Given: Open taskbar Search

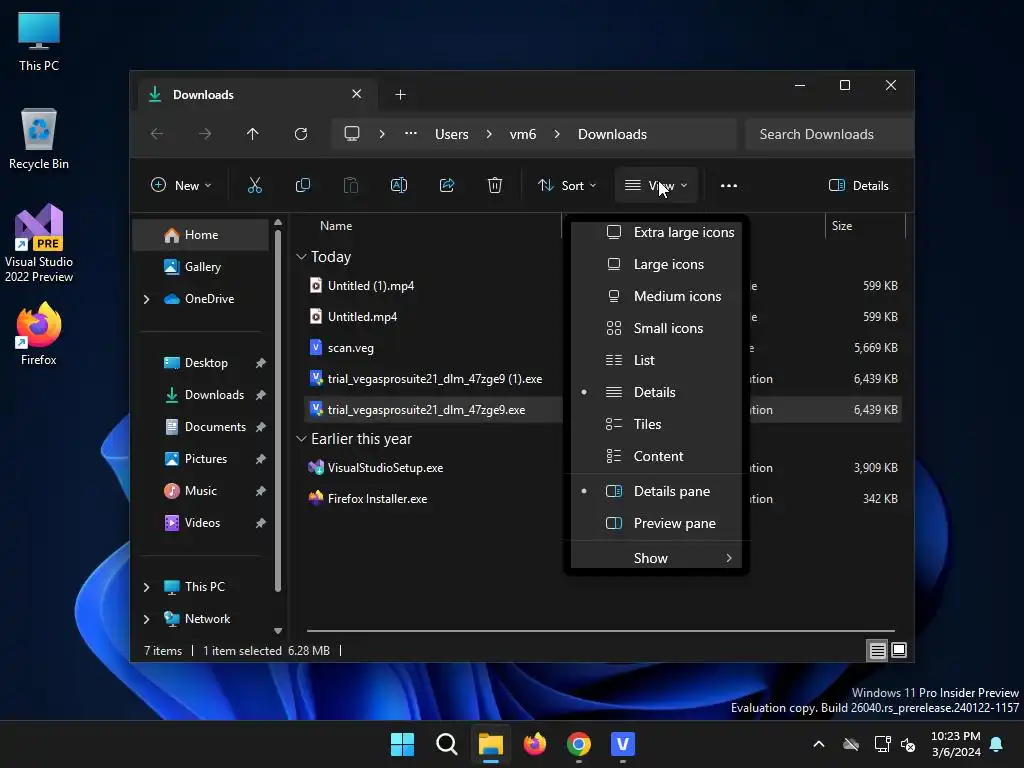Looking at the screenshot, I should coord(447,744).
